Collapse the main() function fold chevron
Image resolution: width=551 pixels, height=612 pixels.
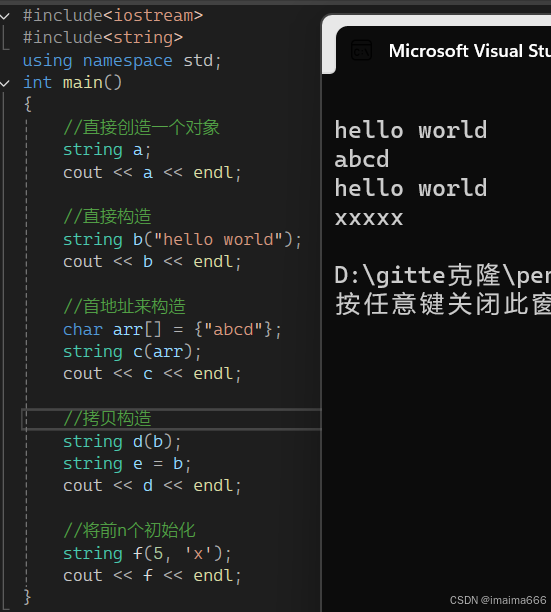5,83
